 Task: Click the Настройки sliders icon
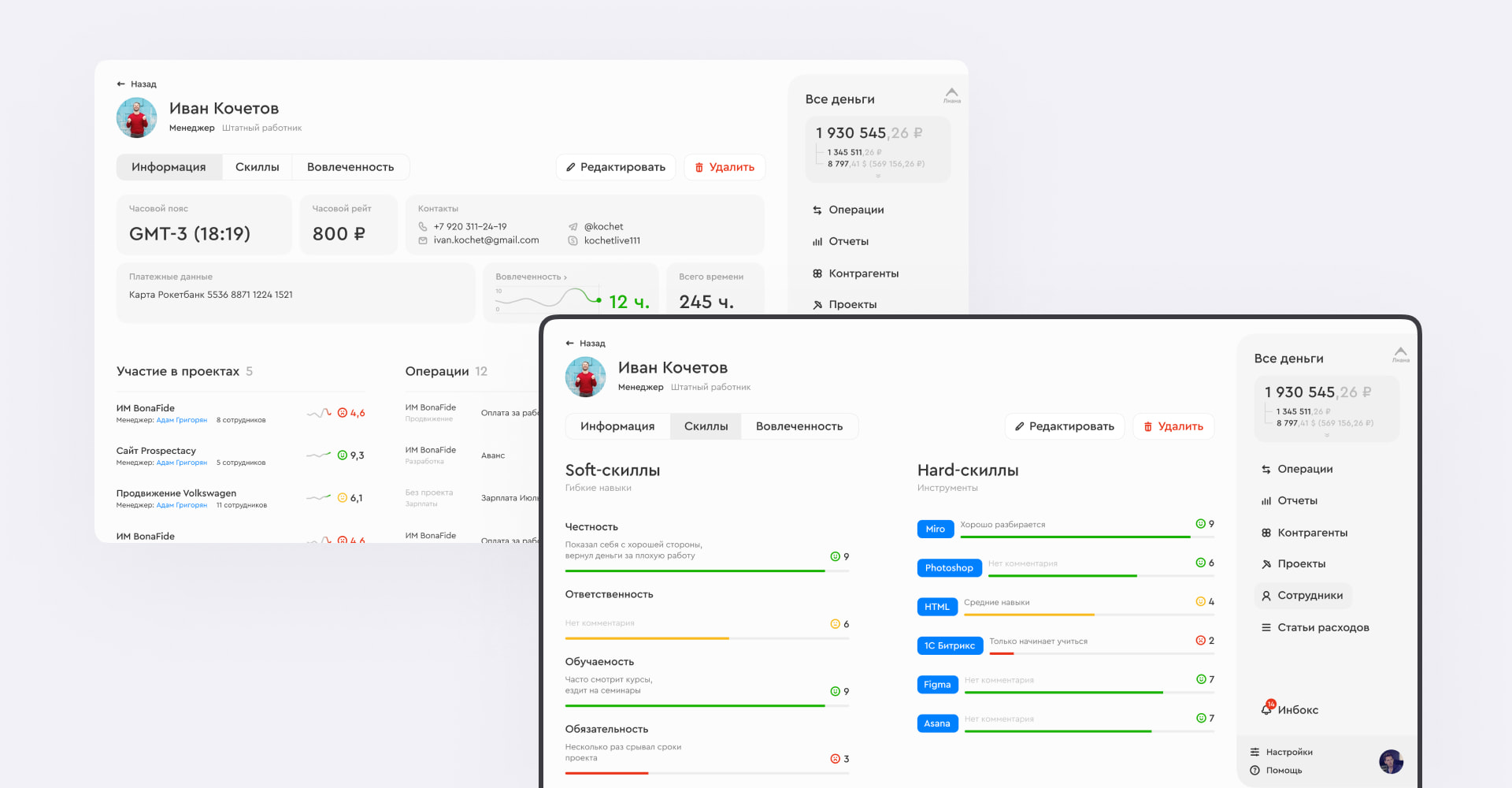point(1254,753)
